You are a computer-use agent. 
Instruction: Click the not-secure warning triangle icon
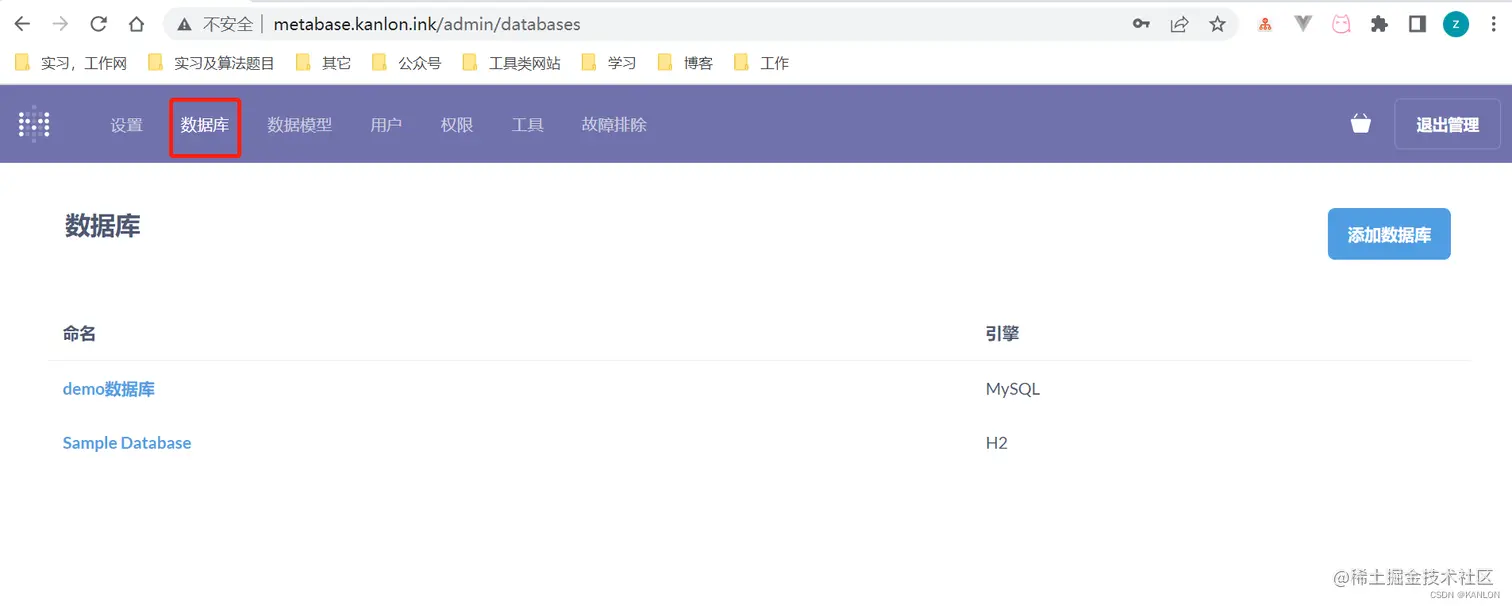pyautogui.click(x=184, y=24)
